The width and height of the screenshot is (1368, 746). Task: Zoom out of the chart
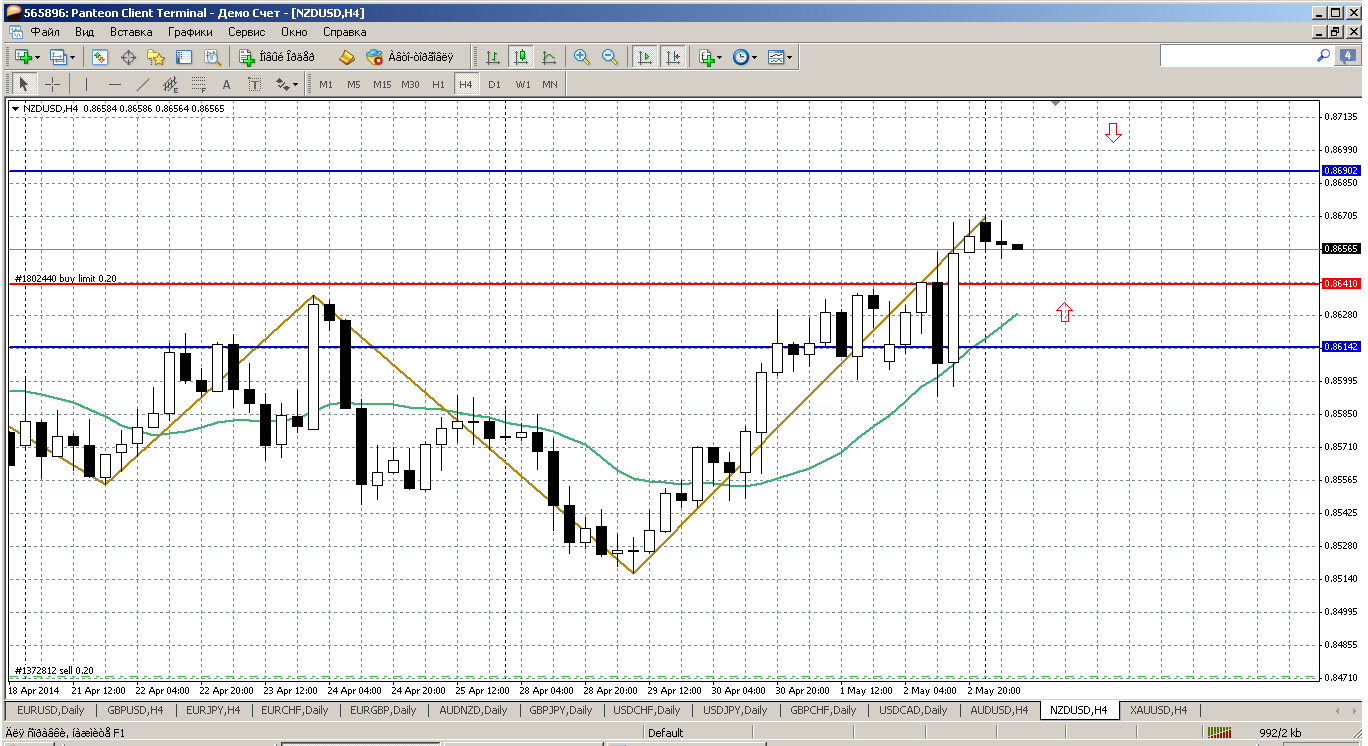click(609, 57)
